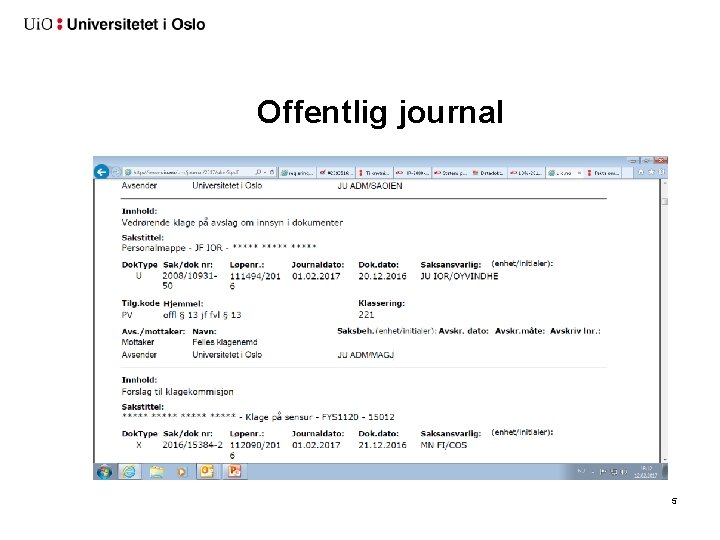720x540 pixels.
Task: Click the saksbehandler code 'JU ADM/MAGJ'
Action: point(366,355)
